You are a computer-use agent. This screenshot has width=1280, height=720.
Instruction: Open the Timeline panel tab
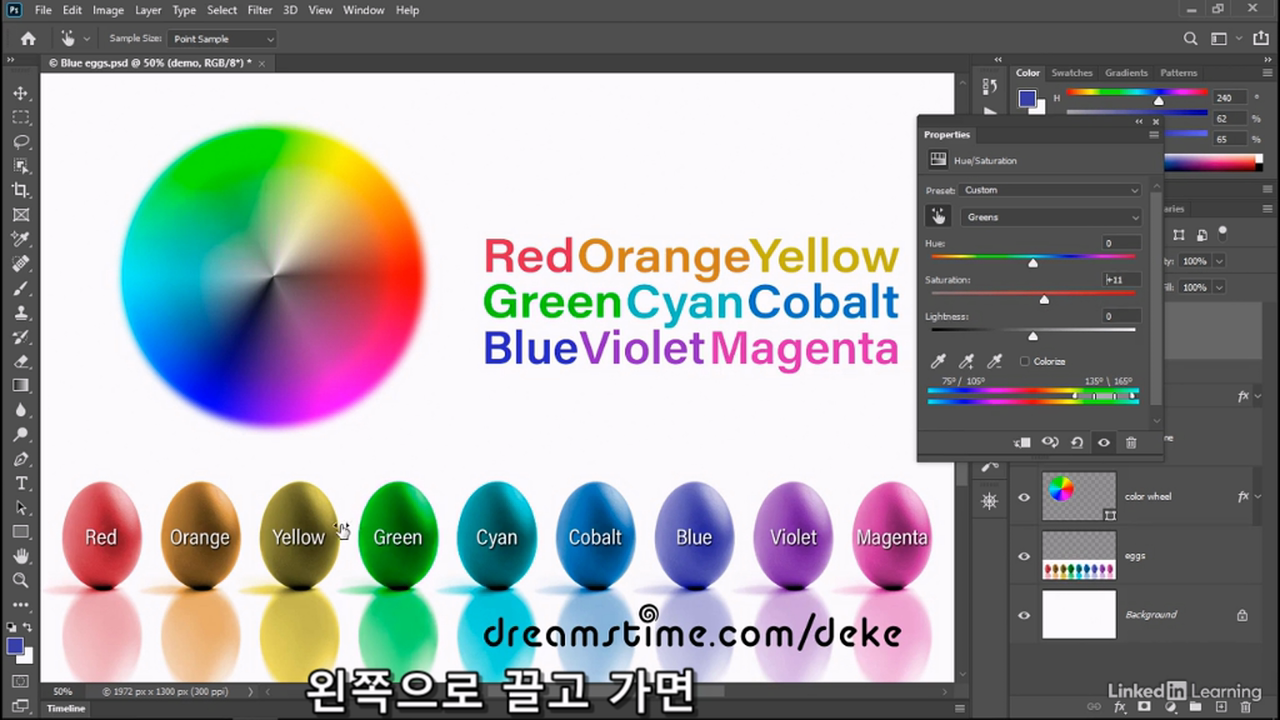pos(66,708)
